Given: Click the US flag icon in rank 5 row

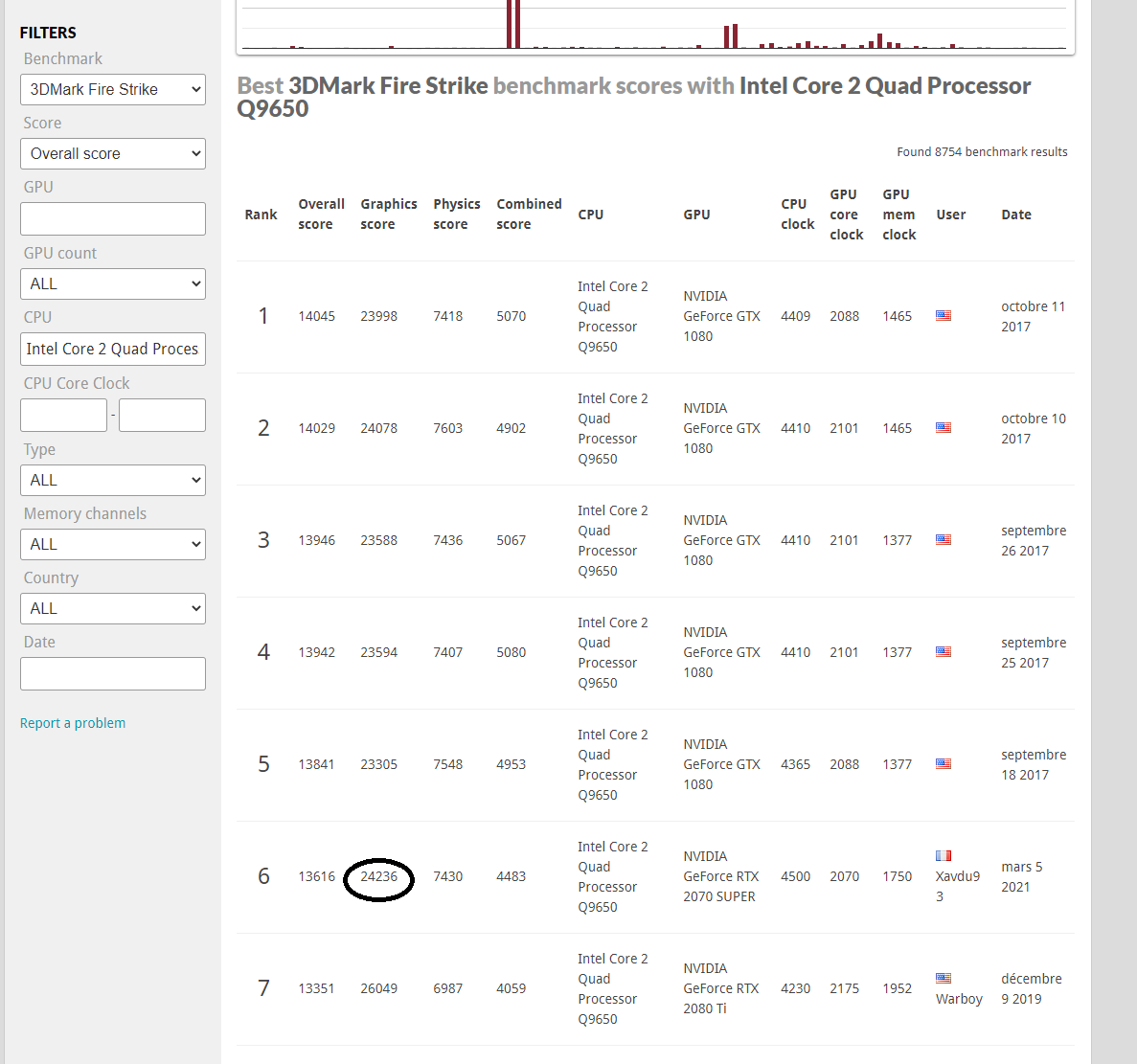Looking at the screenshot, I should coord(944,763).
